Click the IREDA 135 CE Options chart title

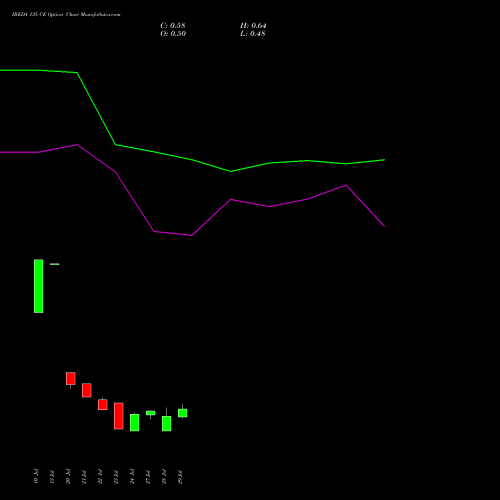pyautogui.click(x=66, y=15)
